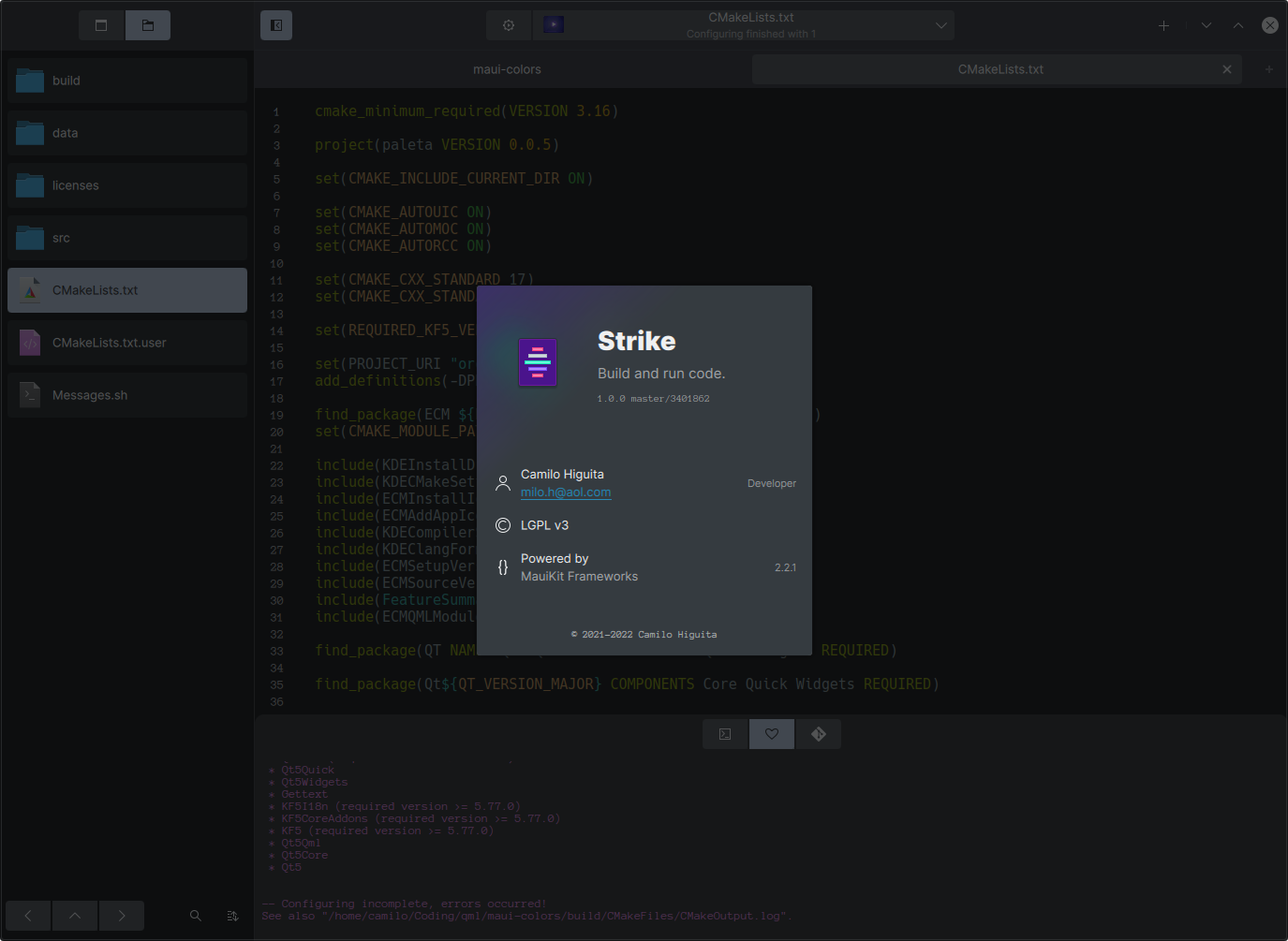The height and width of the screenshot is (941, 1288).
Task: Expand the CMakeLists.txt project dropdown
Action: click(x=941, y=25)
